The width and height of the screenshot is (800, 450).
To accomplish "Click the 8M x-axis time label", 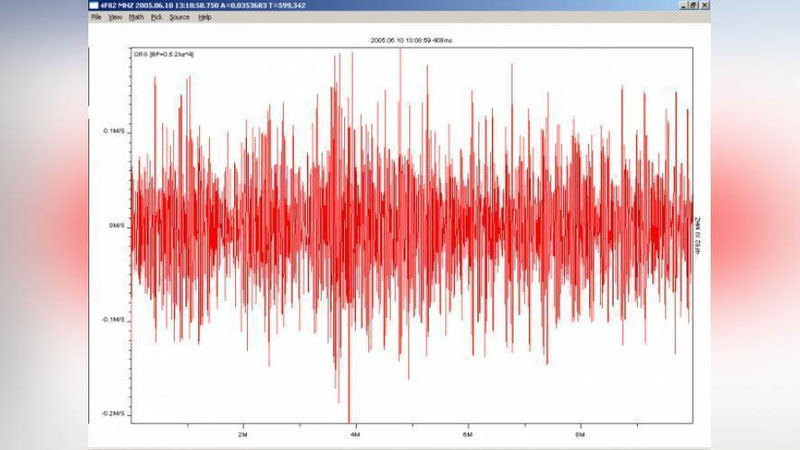I will (x=580, y=435).
